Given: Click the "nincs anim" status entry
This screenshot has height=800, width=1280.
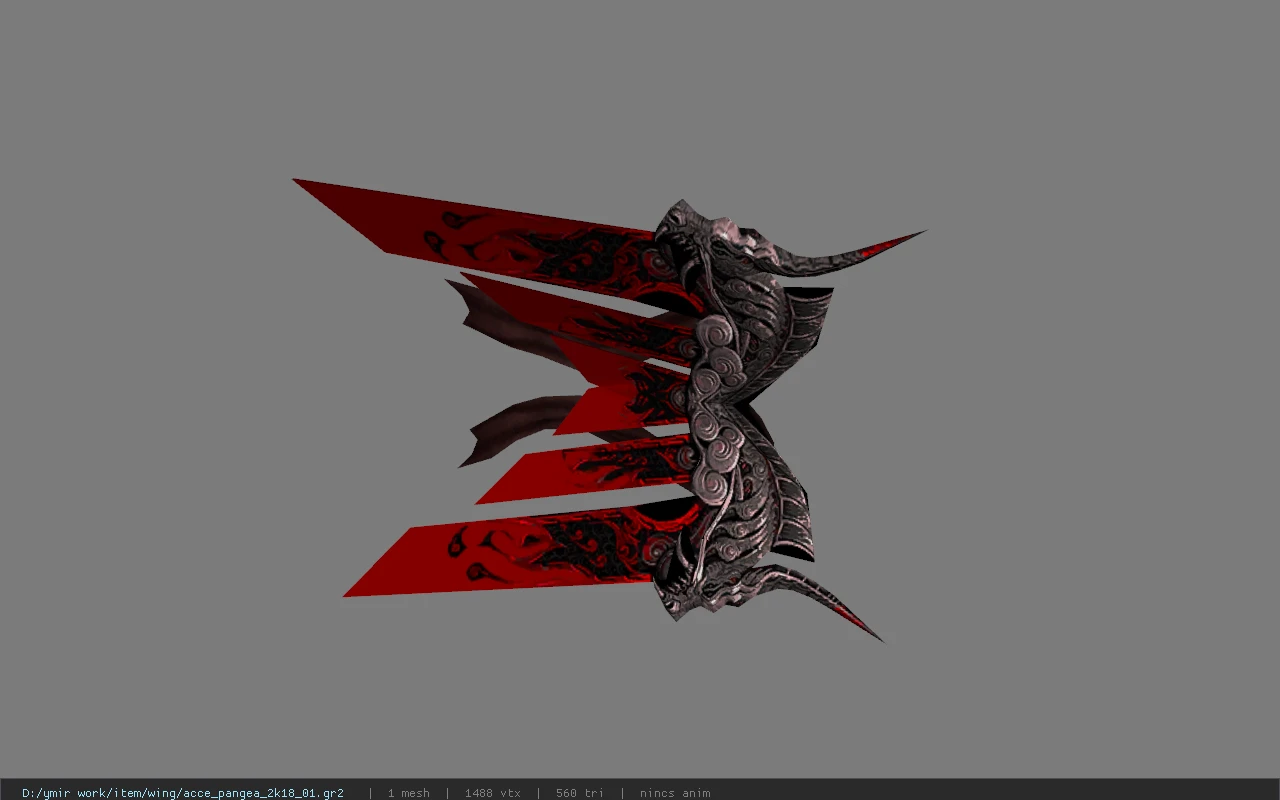Looking at the screenshot, I should tap(675, 793).
